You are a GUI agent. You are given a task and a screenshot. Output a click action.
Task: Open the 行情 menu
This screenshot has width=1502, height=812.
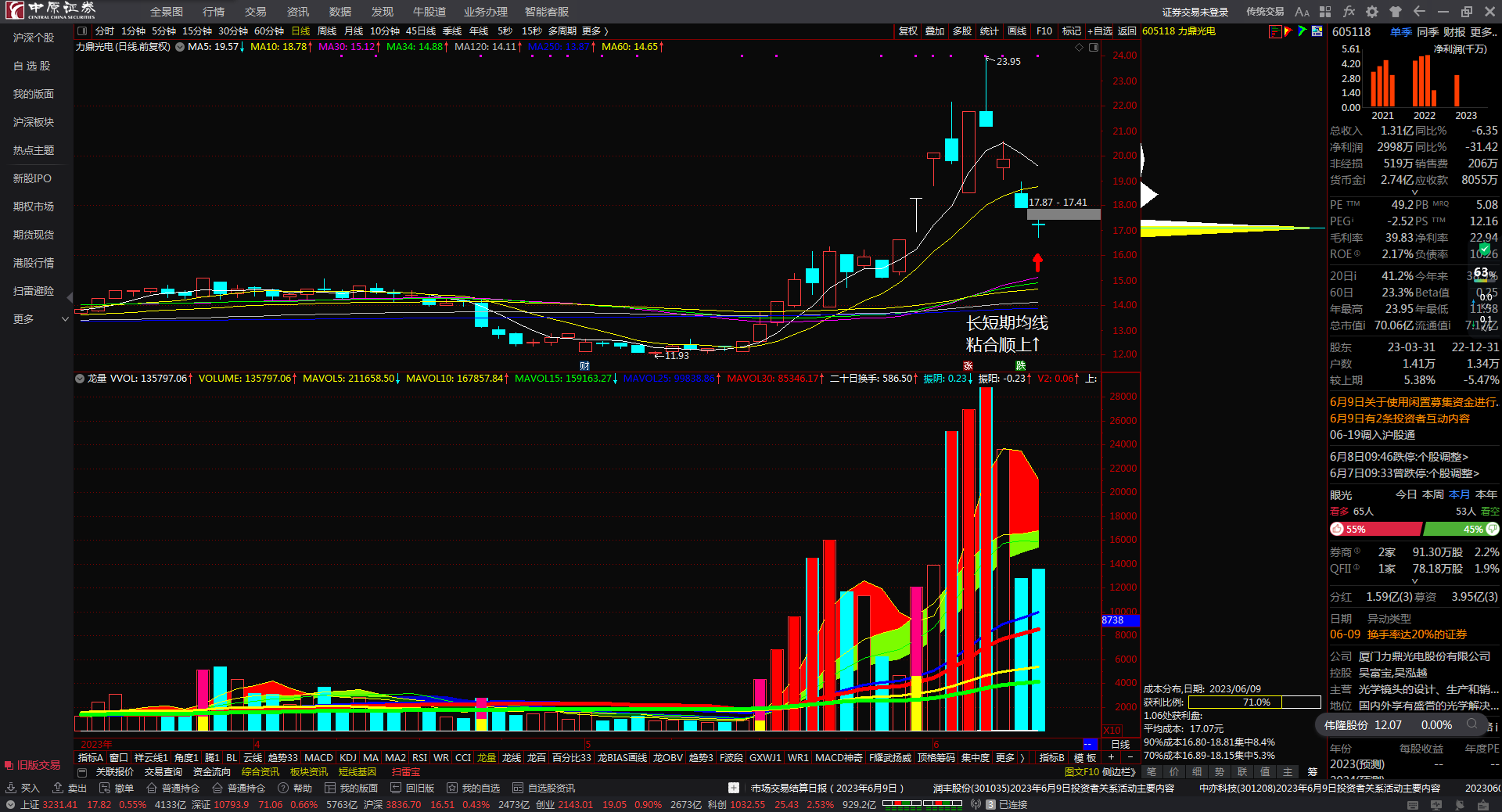pos(214,12)
